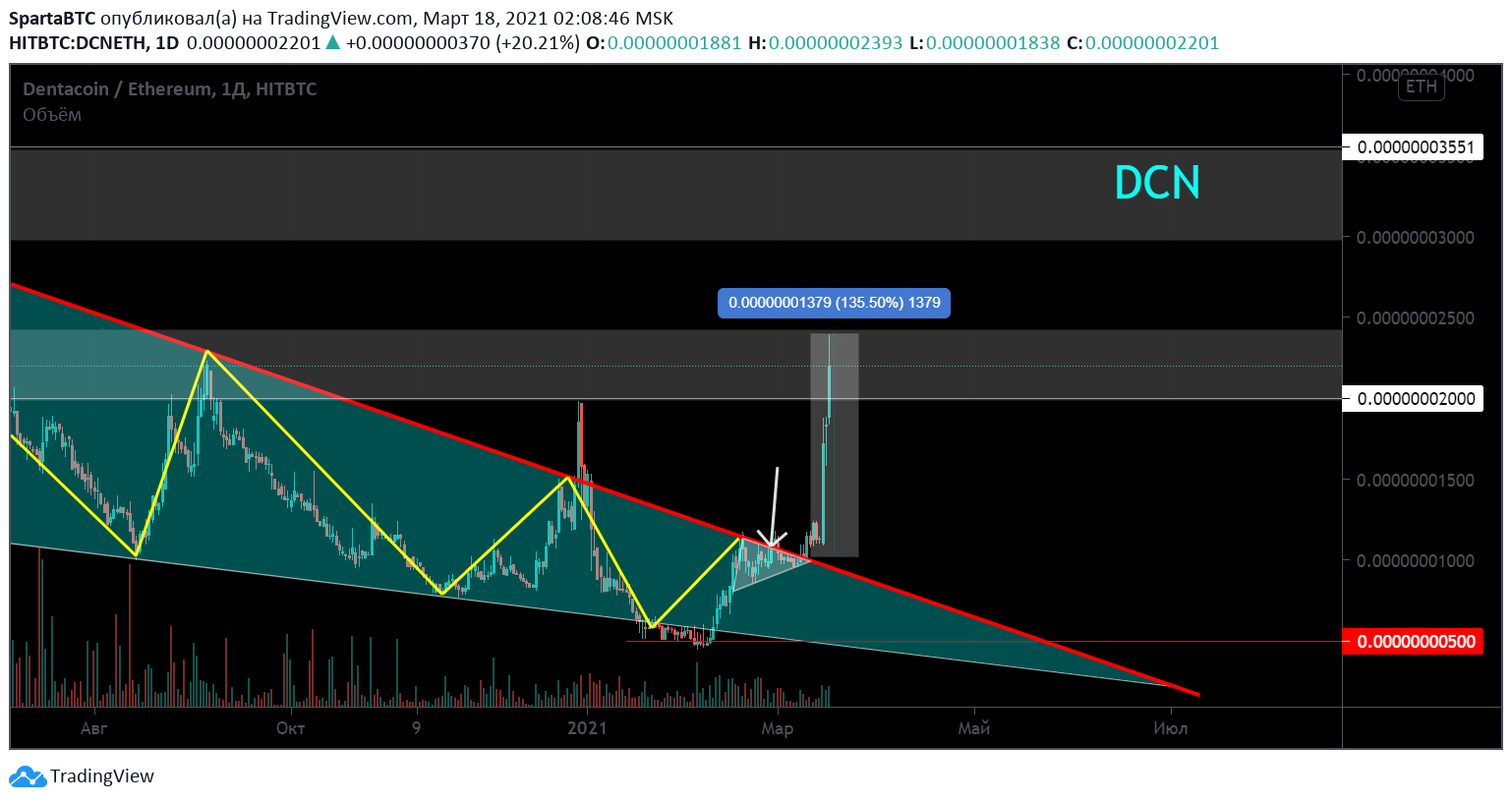Screen dimensions: 1512x803
Task: Click the green up-triangle change indicator in the header
Action: [x=333, y=42]
